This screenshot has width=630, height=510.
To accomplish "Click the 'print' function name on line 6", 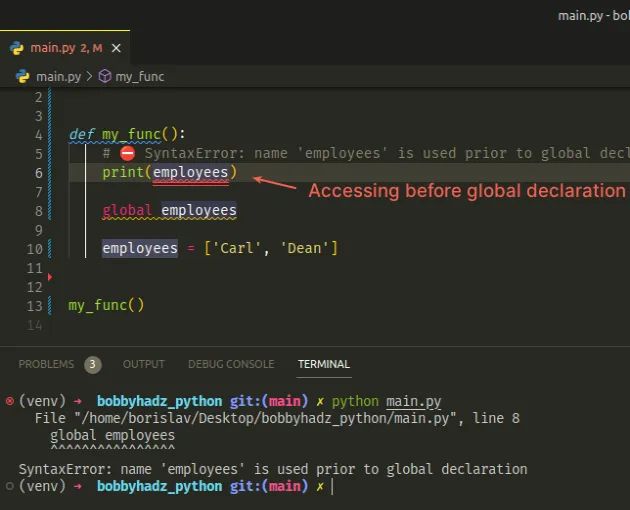I will [x=123, y=172].
